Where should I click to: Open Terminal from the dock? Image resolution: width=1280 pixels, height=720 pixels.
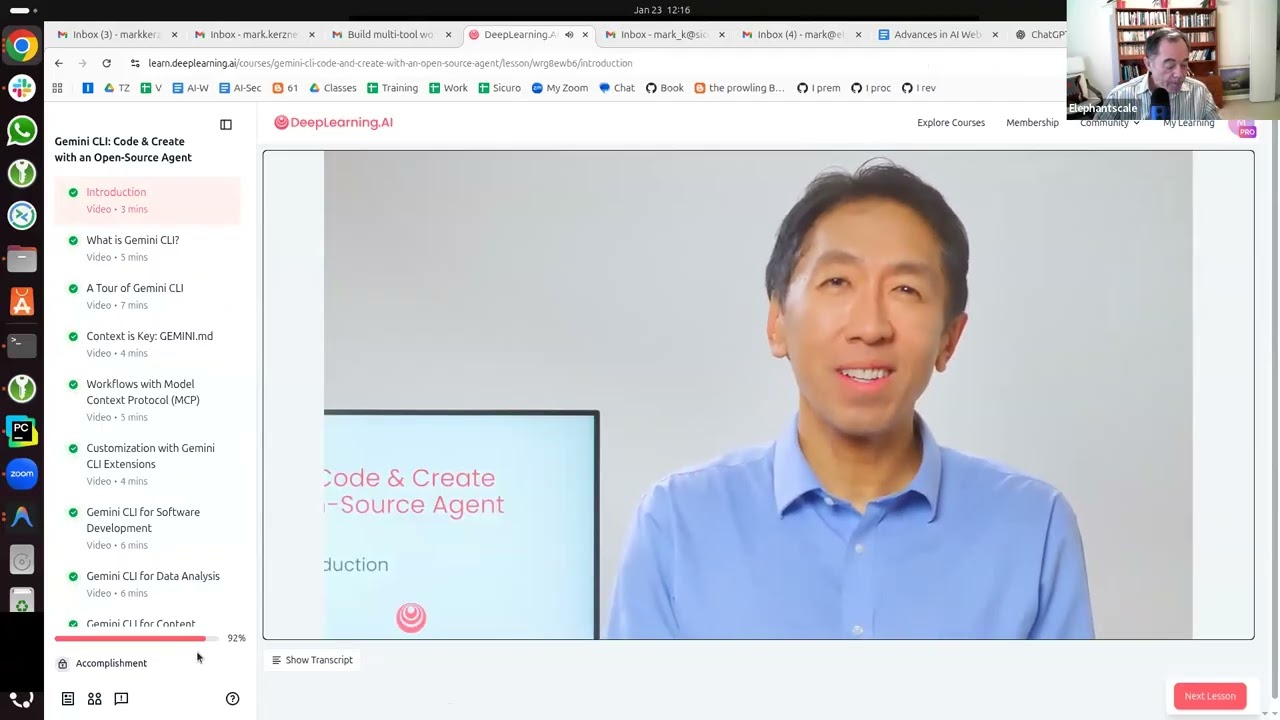21,344
